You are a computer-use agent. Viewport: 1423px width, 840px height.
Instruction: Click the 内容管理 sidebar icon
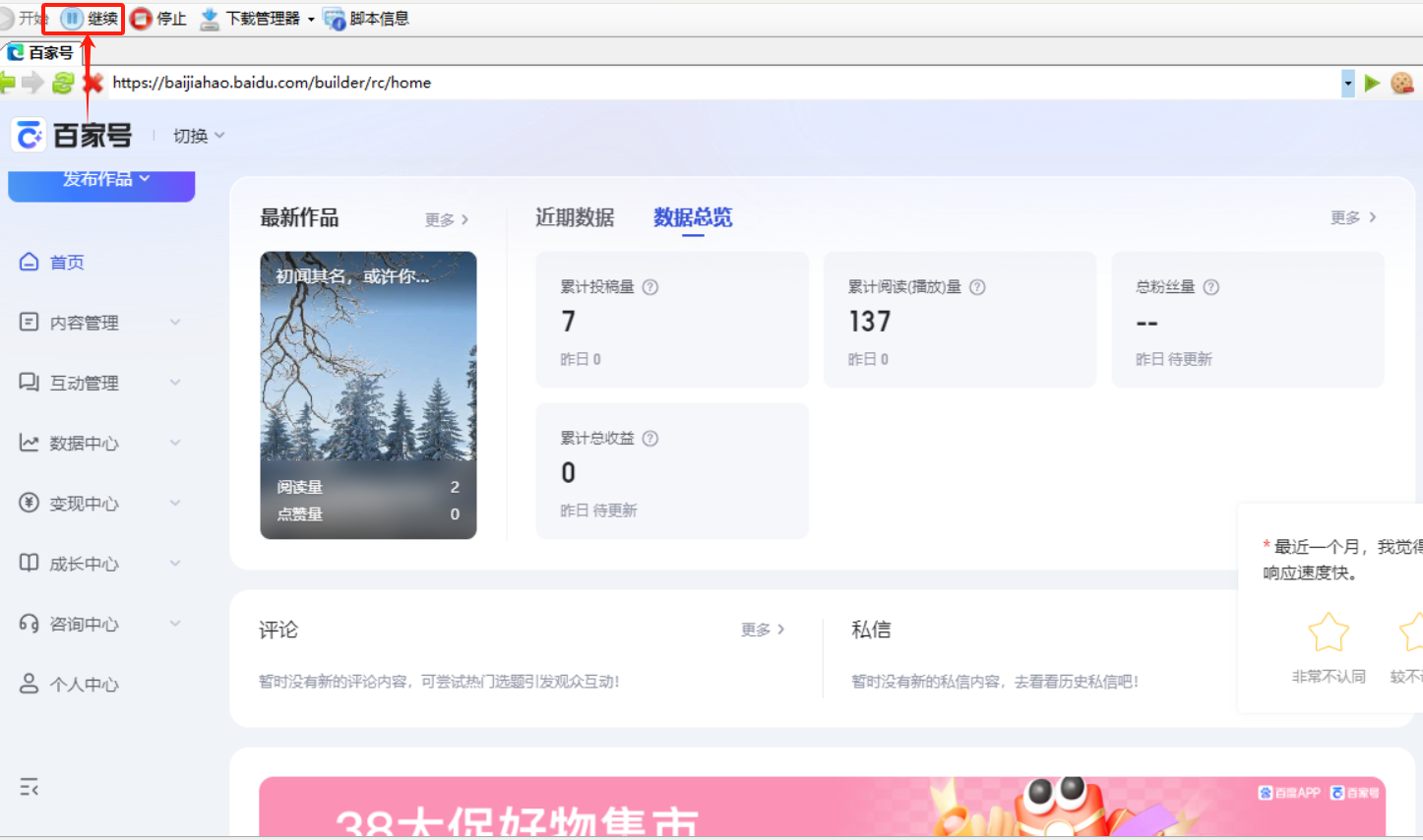point(29,322)
